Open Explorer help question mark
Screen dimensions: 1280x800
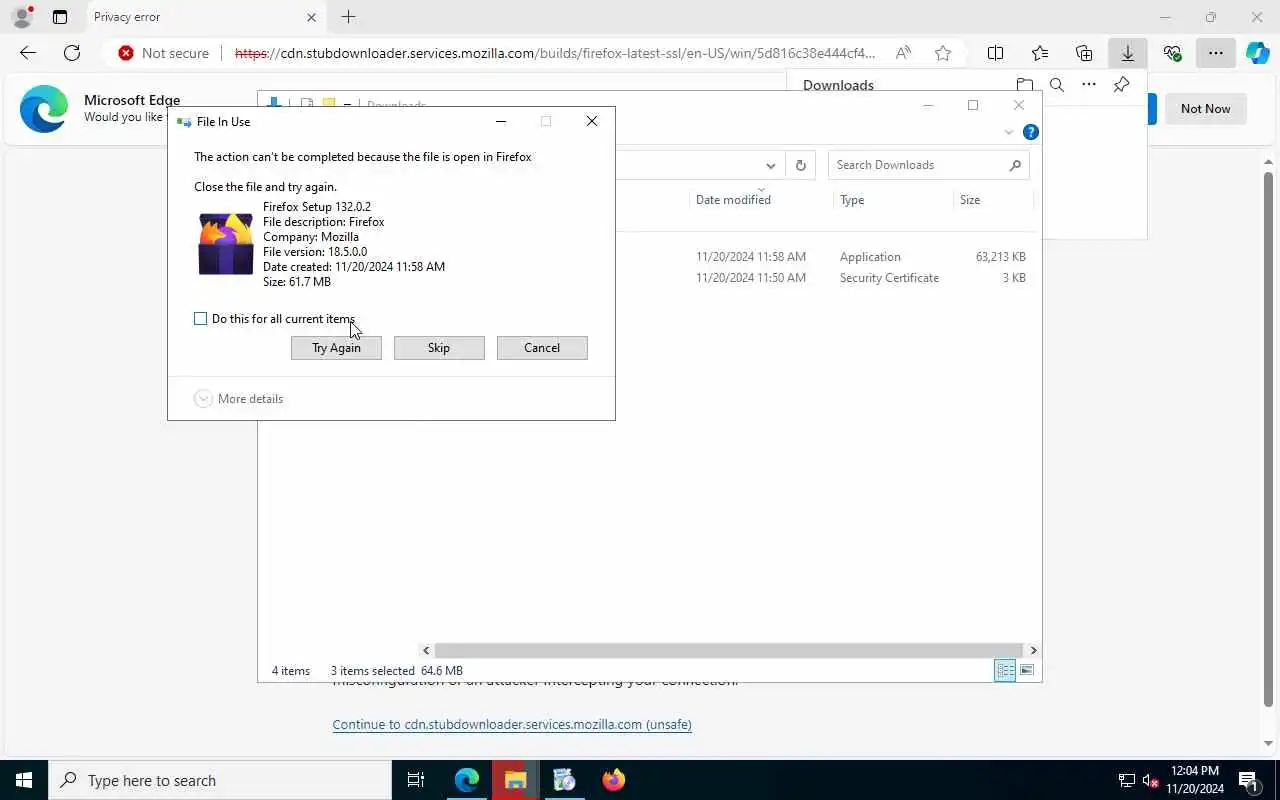1031,132
